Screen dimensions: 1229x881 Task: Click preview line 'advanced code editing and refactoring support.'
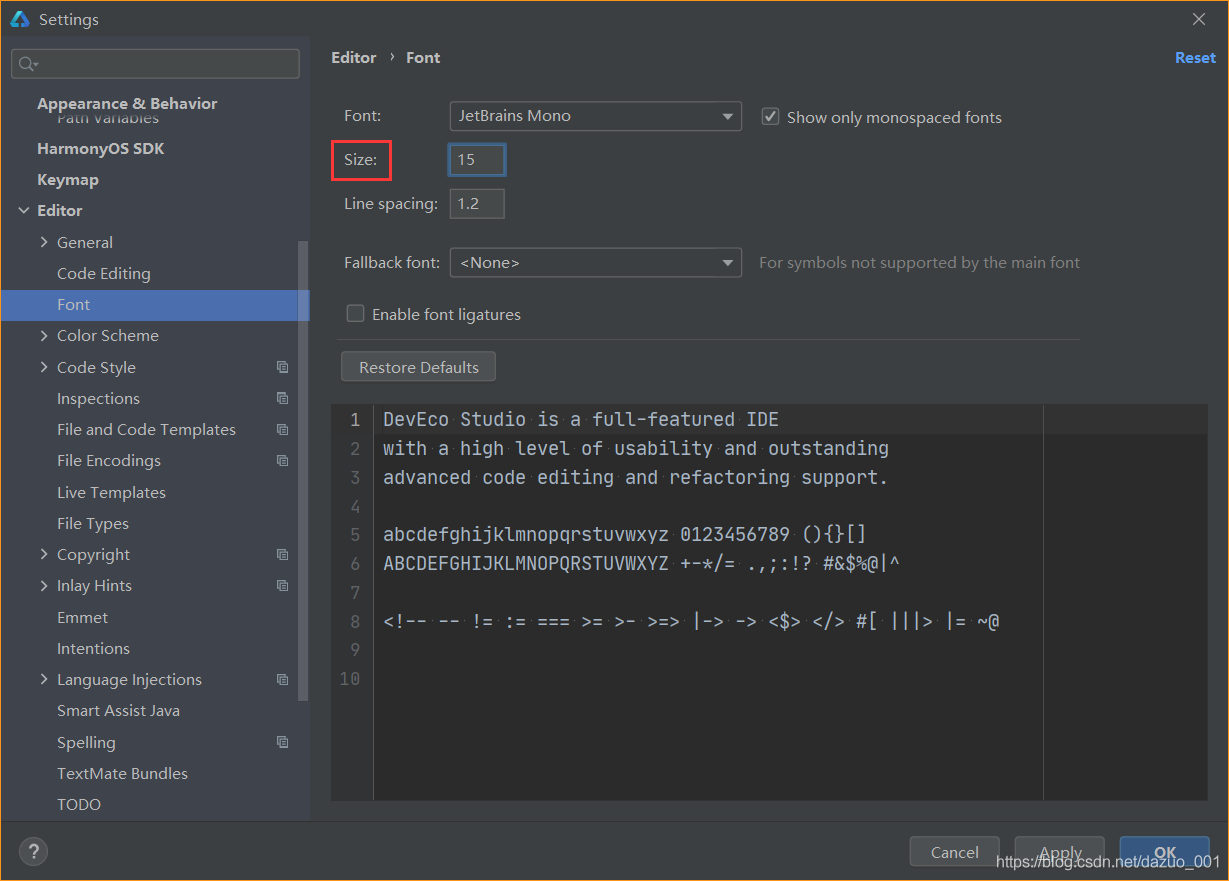click(x=636, y=478)
